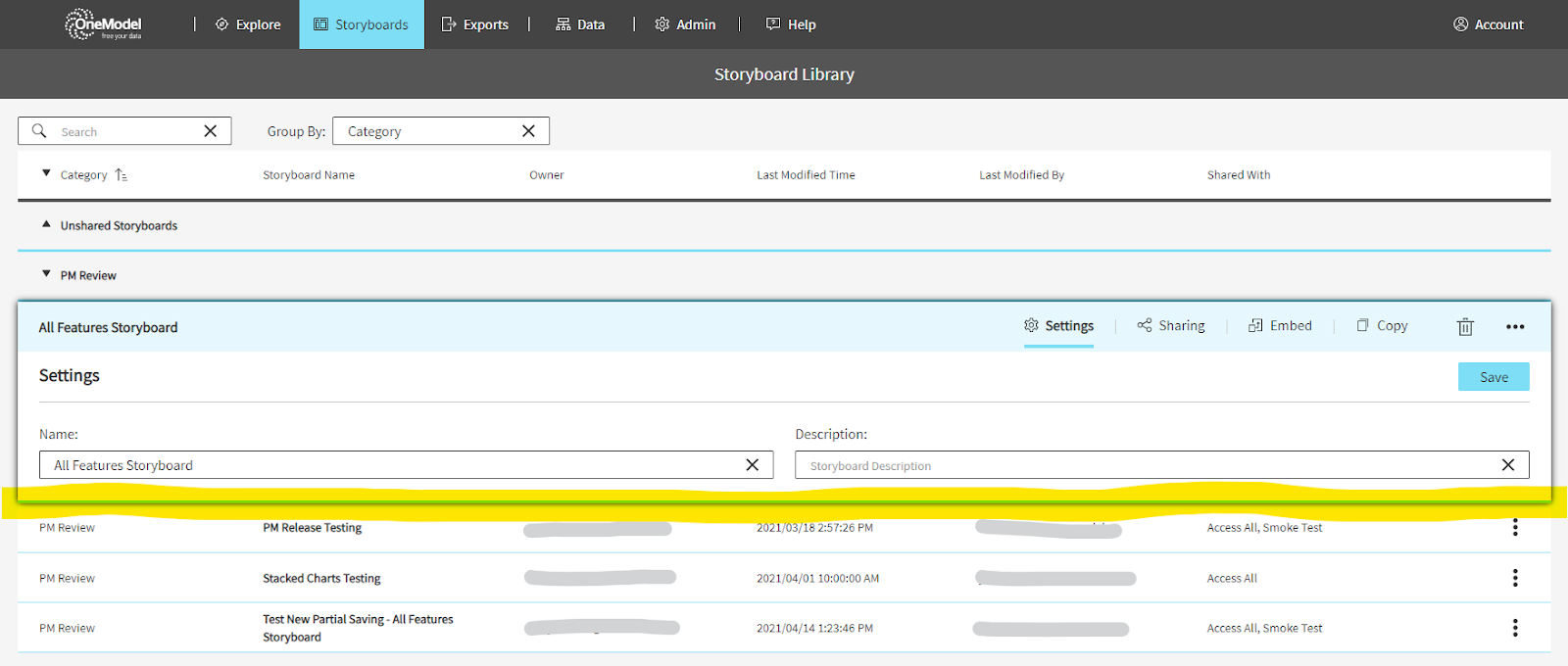Clear the search field with its X icon
Screen dimensions: 1568x666
[x=210, y=131]
